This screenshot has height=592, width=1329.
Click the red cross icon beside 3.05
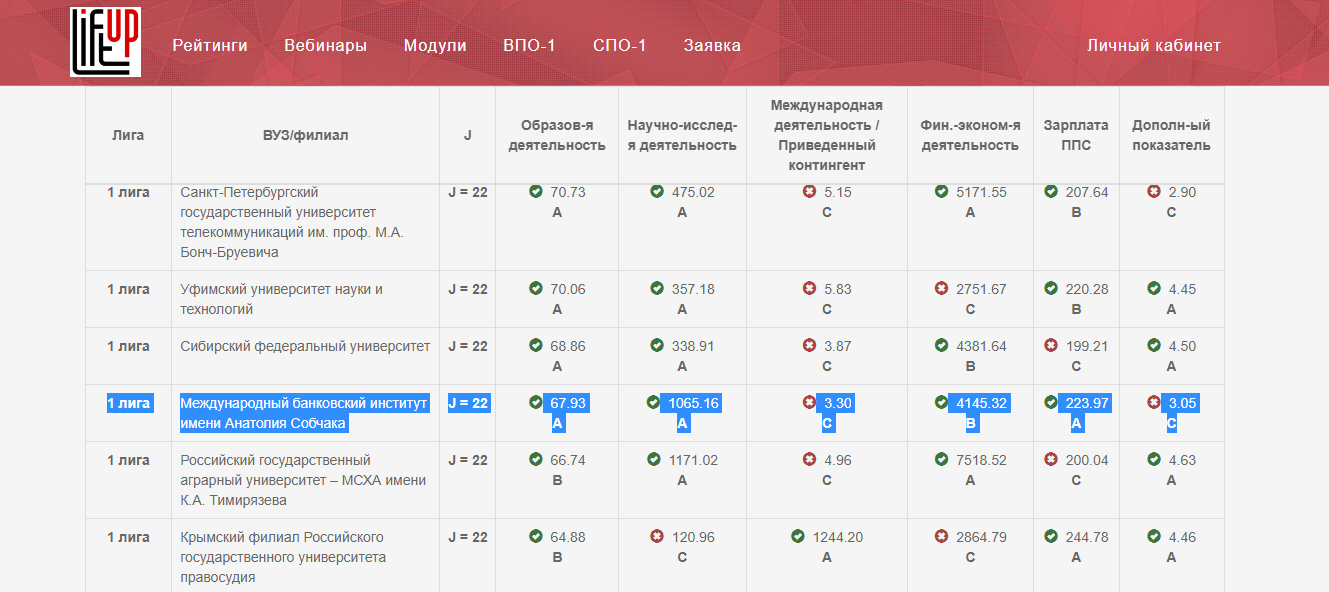pyautogui.click(x=1154, y=403)
